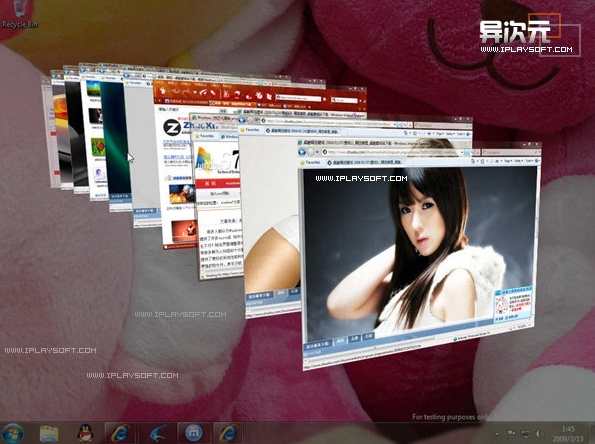Open the QQ penguin taskbar icon

tap(85, 433)
